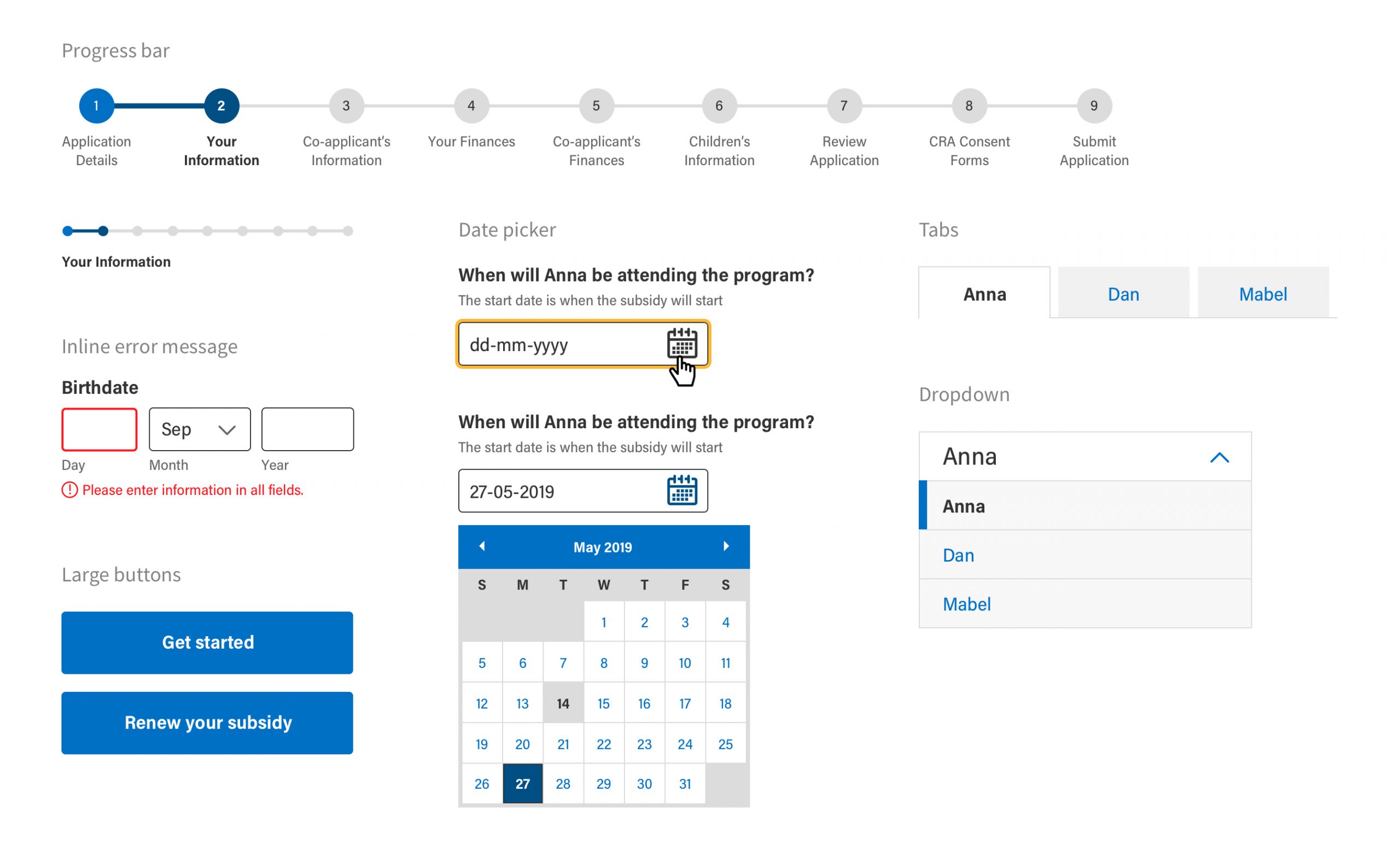Switch to the Mabel tab
The width and height of the screenshot is (1400, 845).
point(1263,294)
